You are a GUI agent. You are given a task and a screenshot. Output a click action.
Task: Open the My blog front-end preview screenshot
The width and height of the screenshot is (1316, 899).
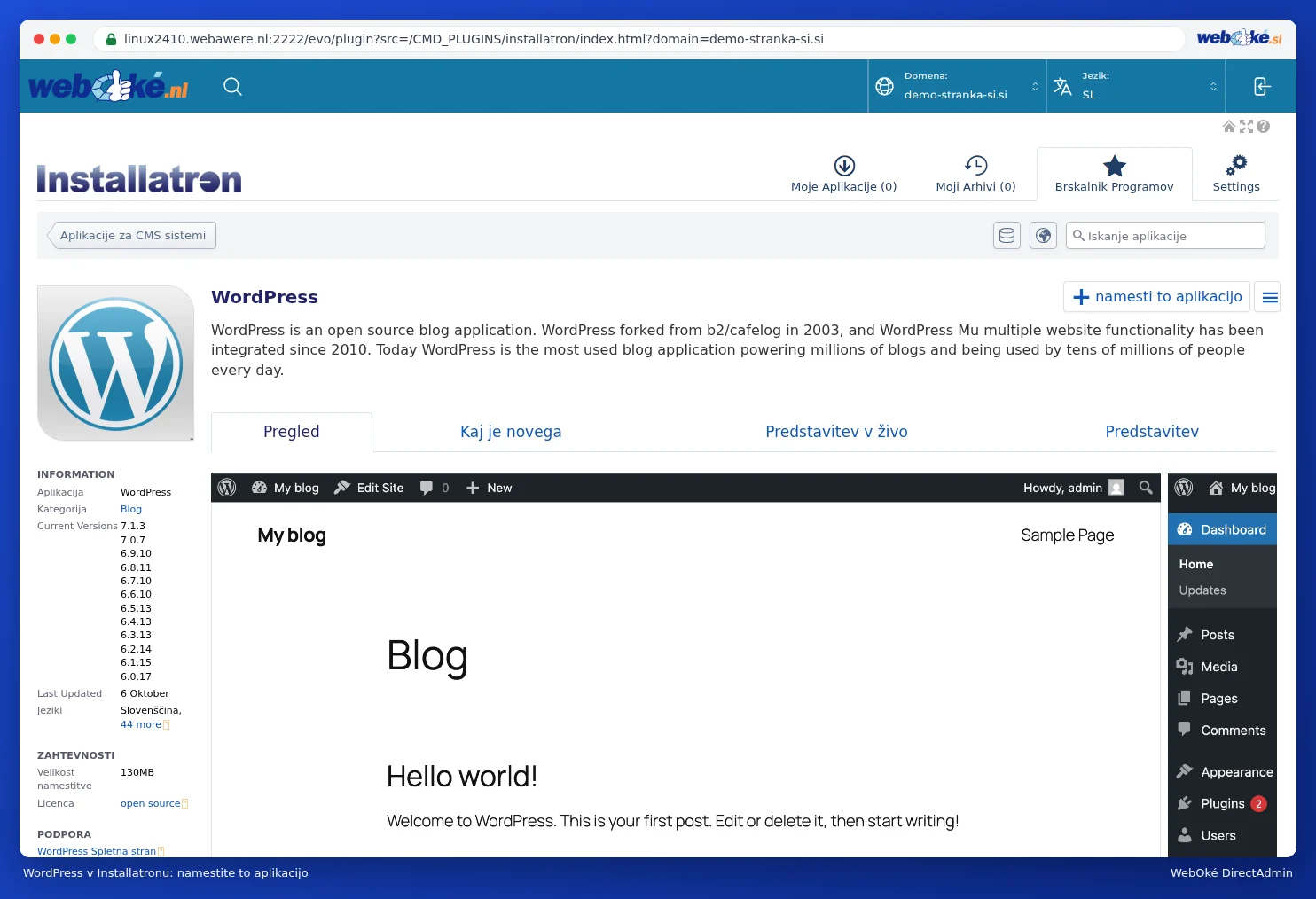coord(685,665)
